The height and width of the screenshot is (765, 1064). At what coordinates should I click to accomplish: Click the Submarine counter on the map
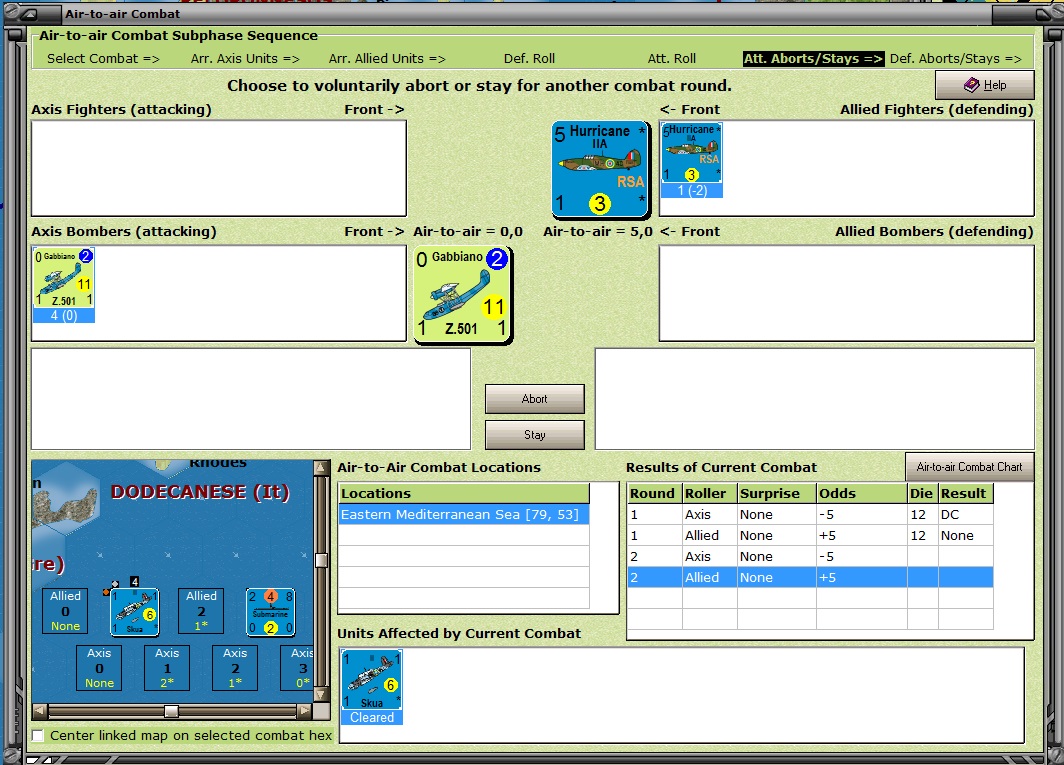pyautogui.click(x=270, y=612)
